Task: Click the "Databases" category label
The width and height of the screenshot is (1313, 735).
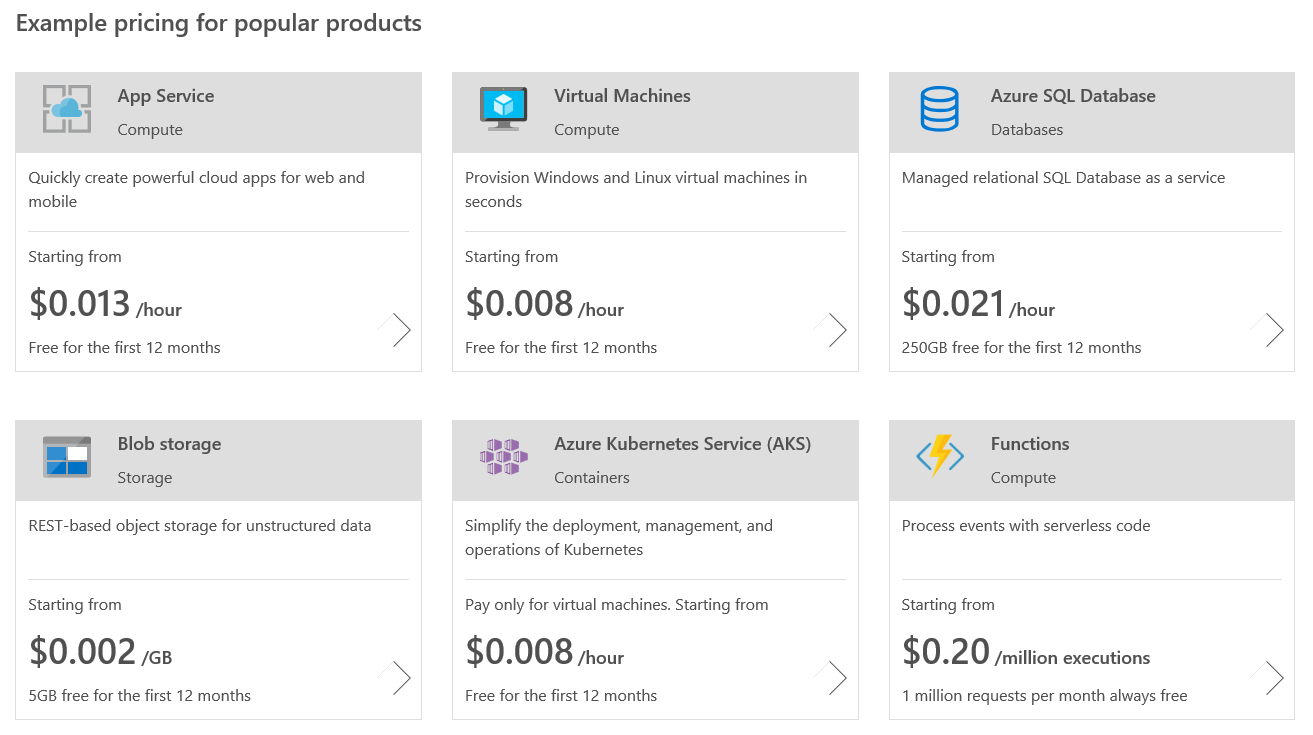Action: point(1027,130)
